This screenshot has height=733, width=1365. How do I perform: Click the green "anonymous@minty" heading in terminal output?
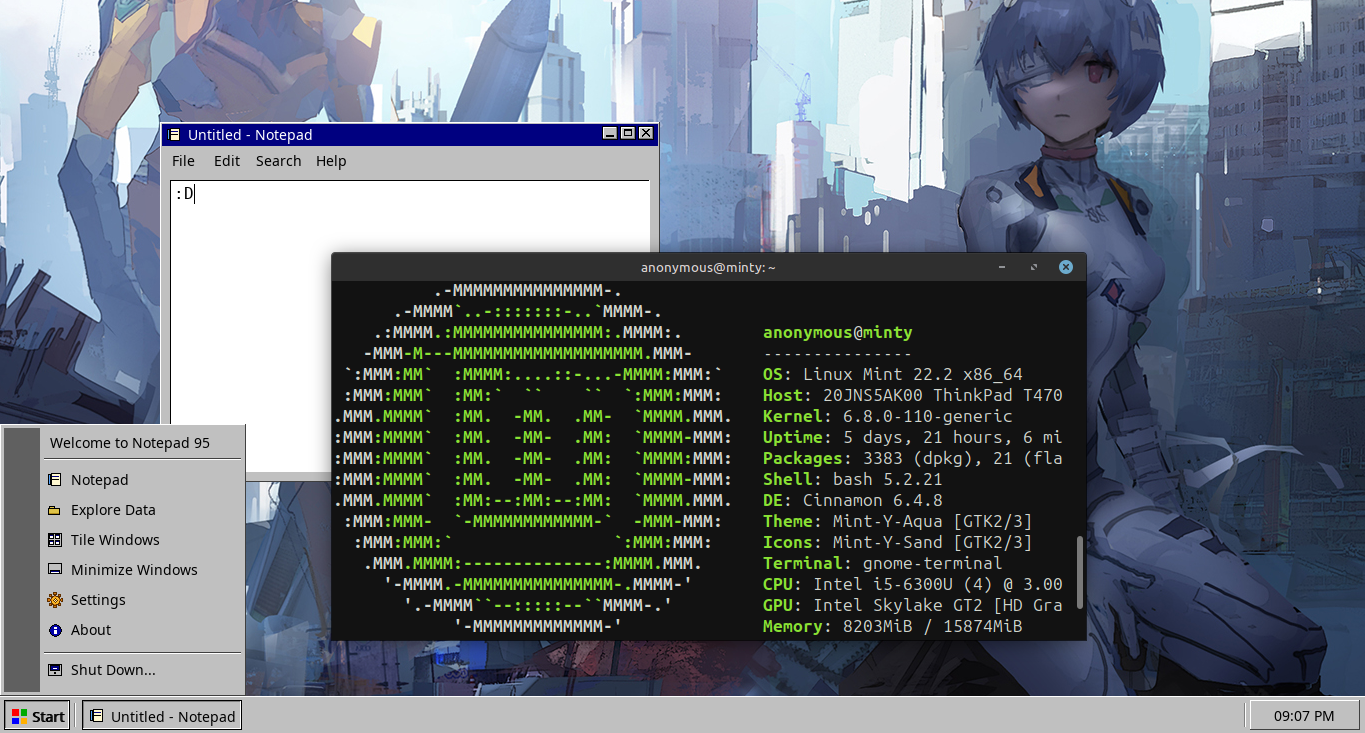[x=838, y=333]
